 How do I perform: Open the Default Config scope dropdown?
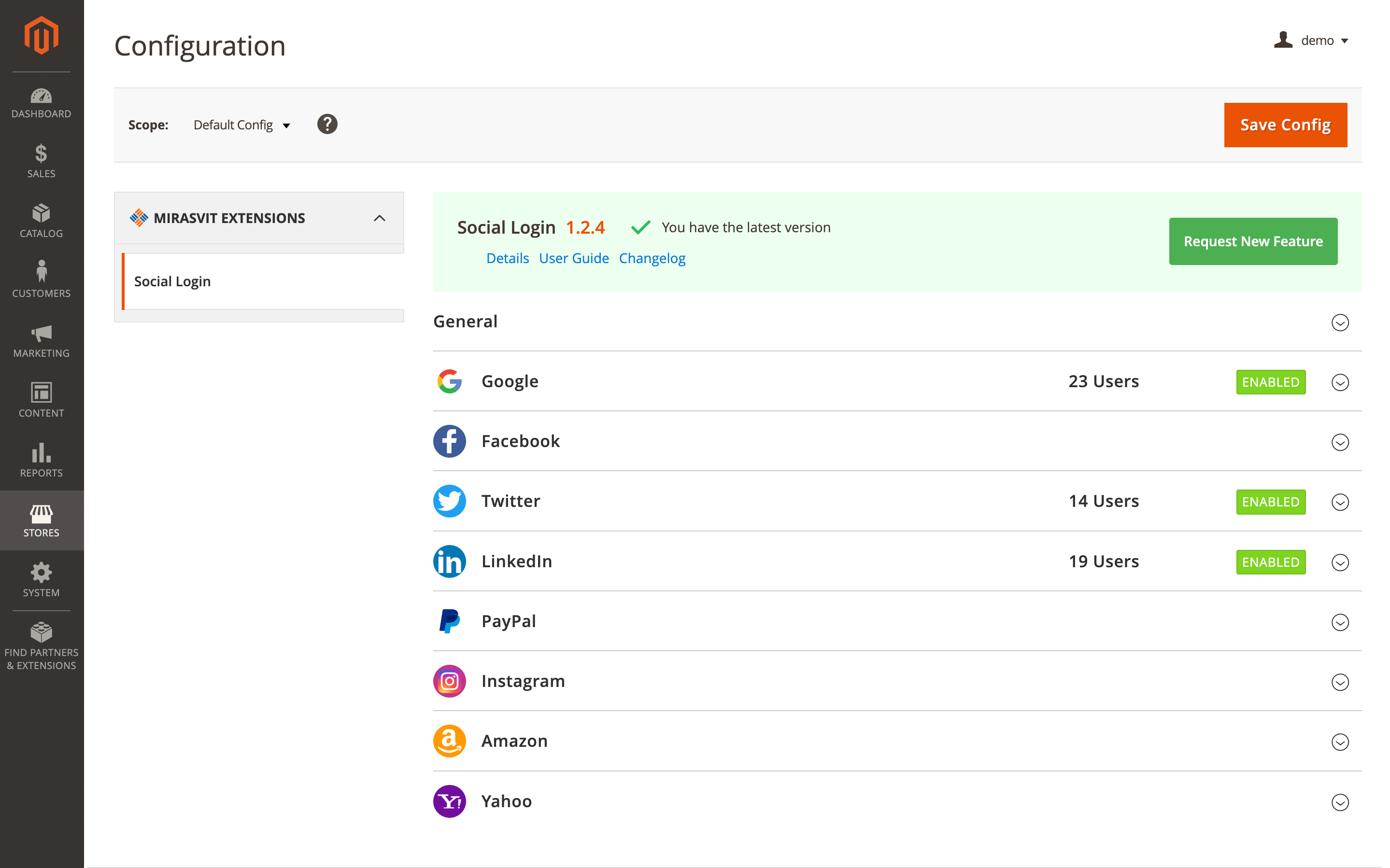pos(241,125)
